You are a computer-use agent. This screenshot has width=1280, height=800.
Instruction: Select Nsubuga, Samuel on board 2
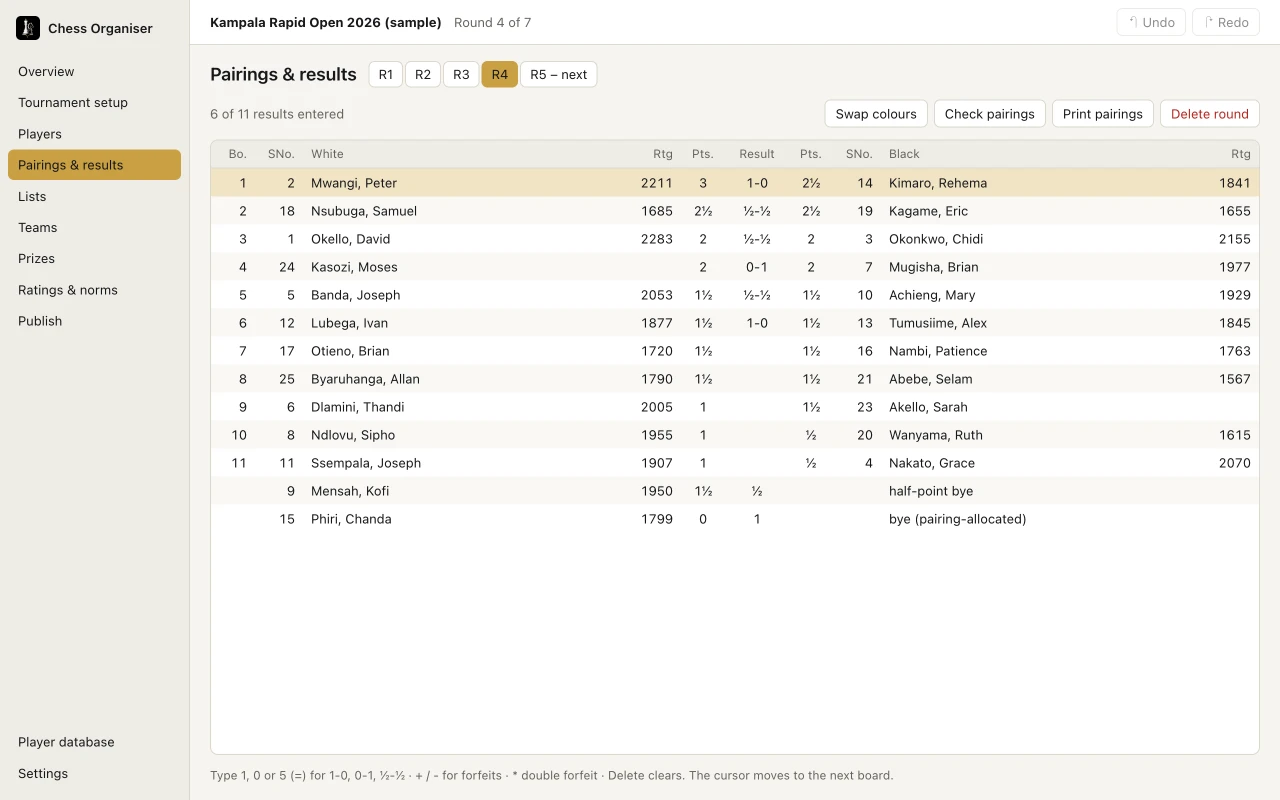(x=364, y=211)
